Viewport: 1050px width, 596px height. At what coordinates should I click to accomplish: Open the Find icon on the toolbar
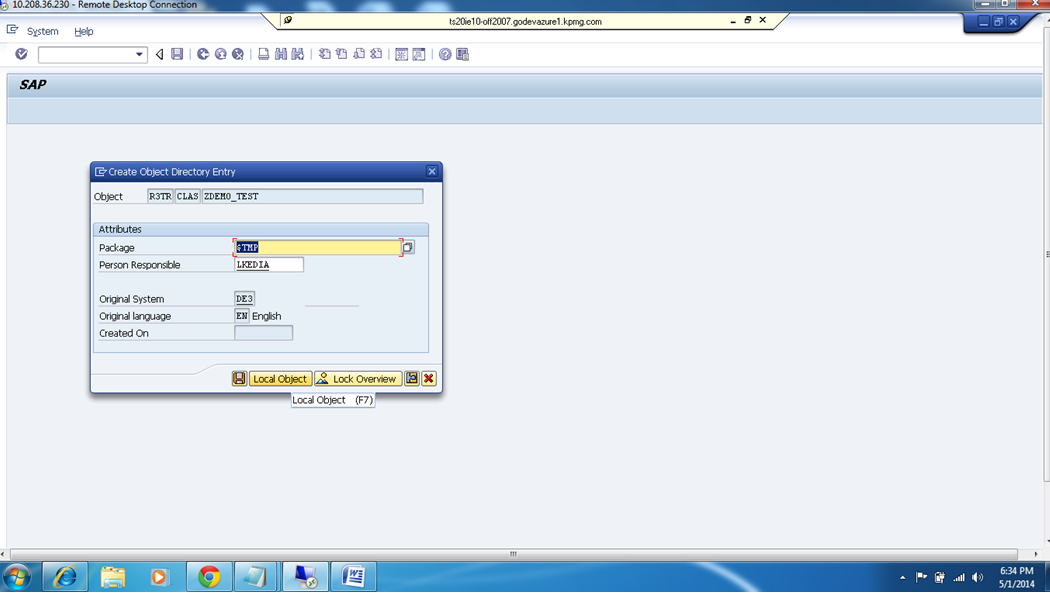click(281, 54)
